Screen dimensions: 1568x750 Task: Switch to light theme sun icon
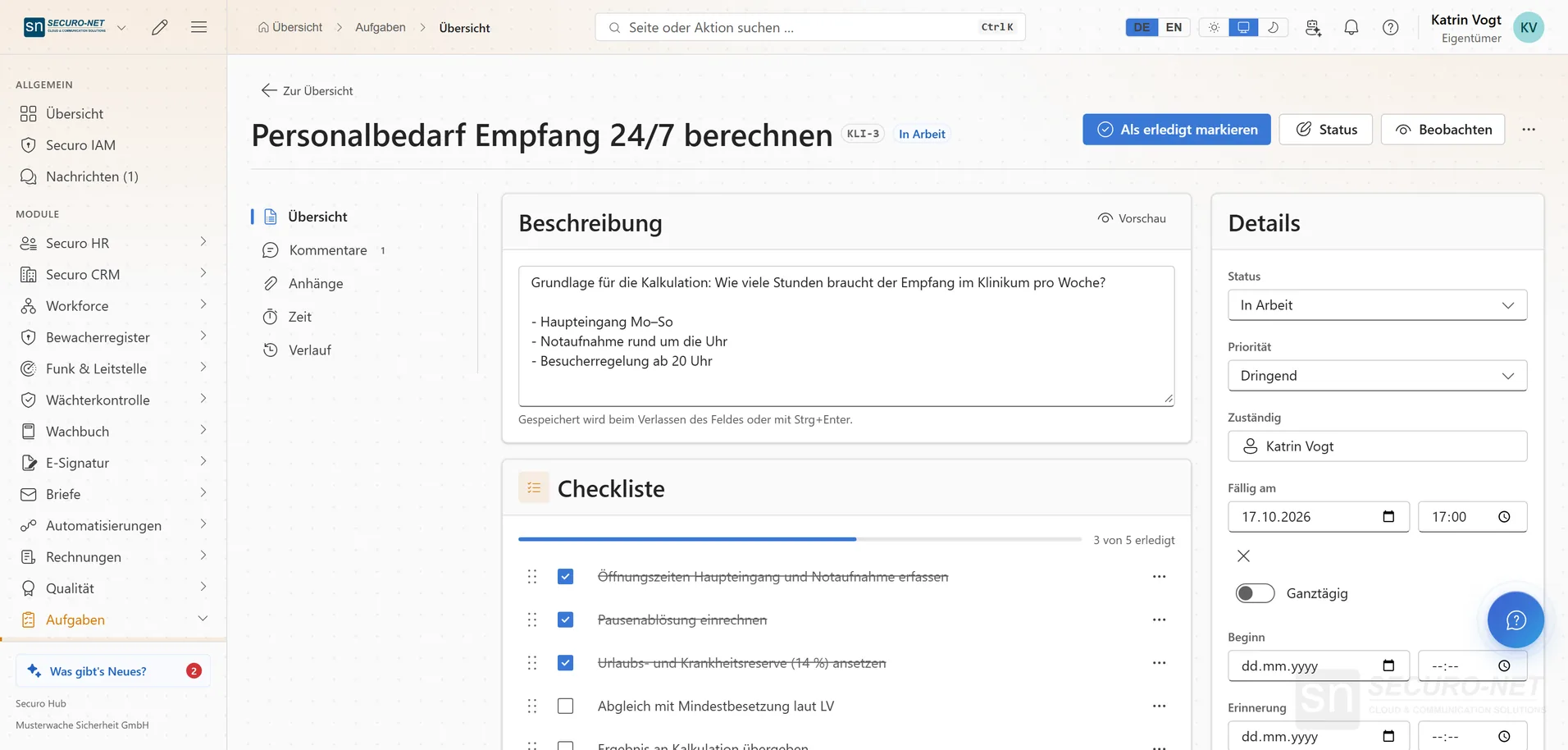[1214, 27]
